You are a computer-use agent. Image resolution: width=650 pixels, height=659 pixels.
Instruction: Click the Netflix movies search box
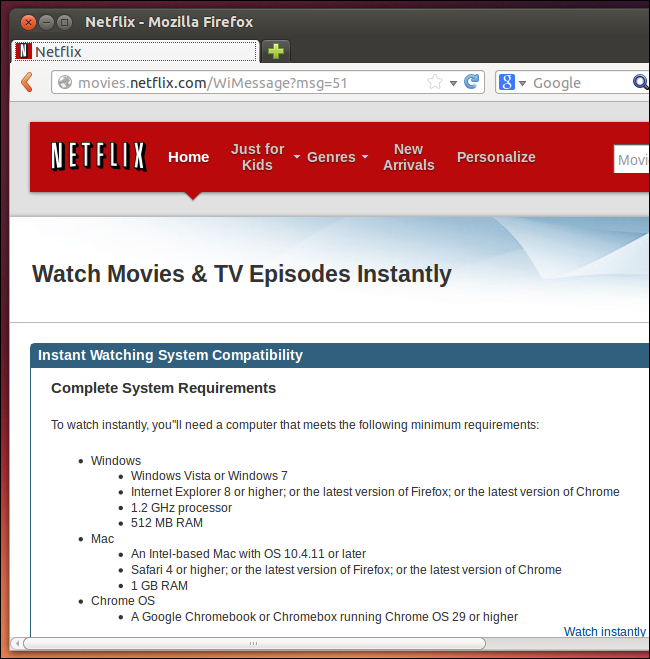pyautogui.click(x=631, y=159)
